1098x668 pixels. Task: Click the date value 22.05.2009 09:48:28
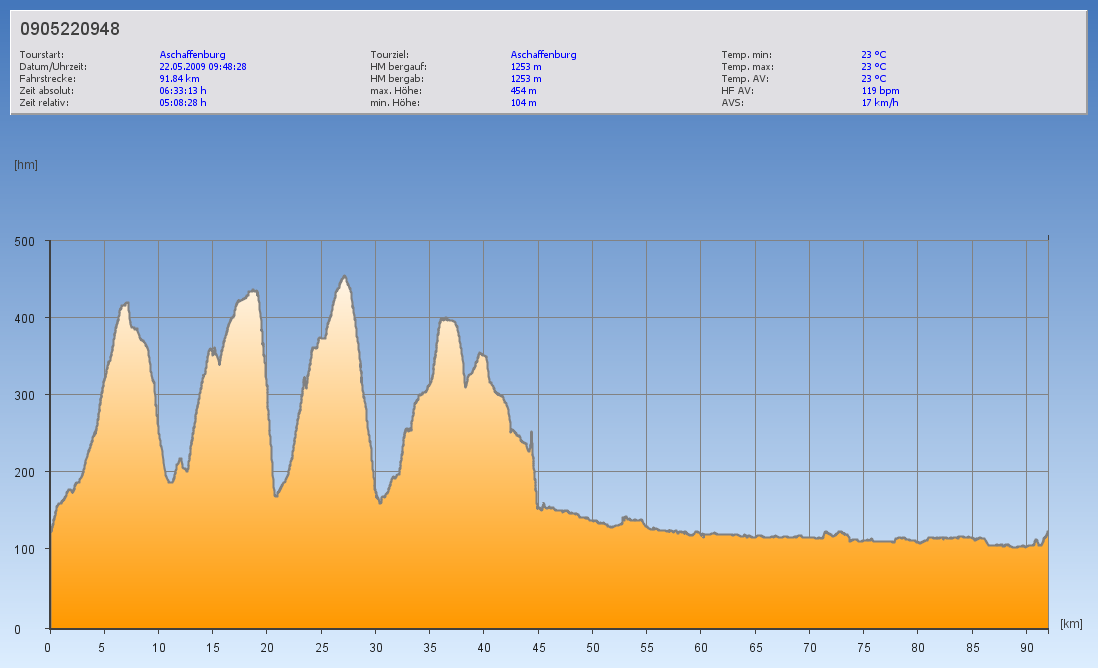coord(203,67)
